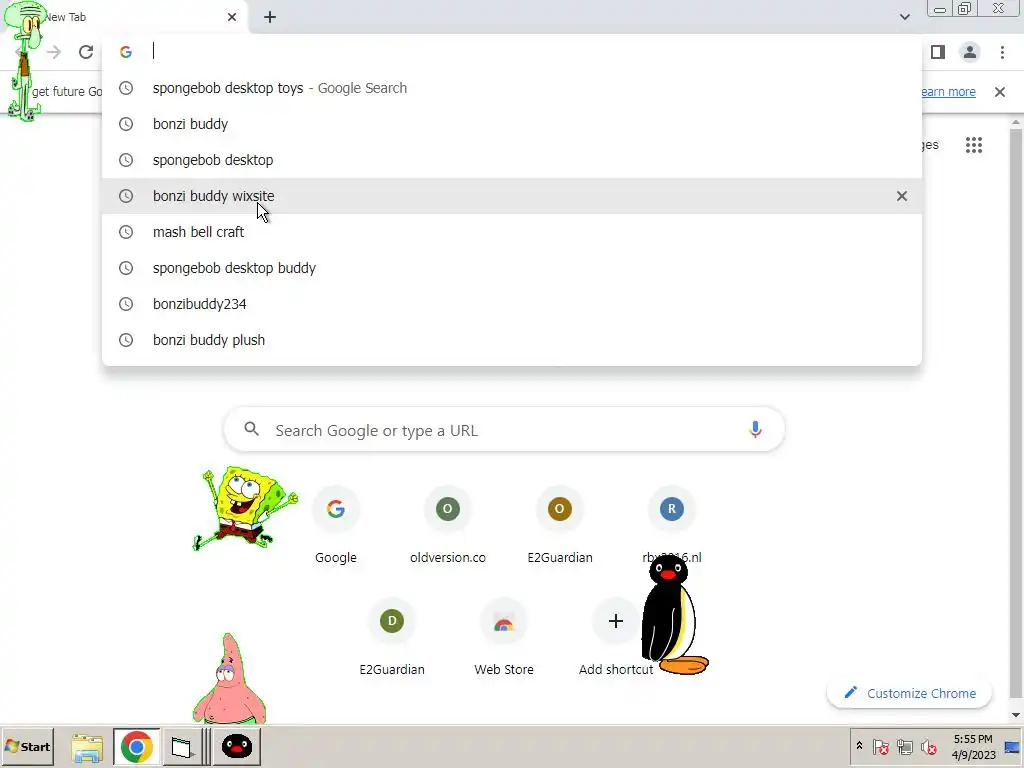The height and width of the screenshot is (768, 1024).
Task: Open the taskbar clock showing 5:55 PM
Action: click(973, 747)
